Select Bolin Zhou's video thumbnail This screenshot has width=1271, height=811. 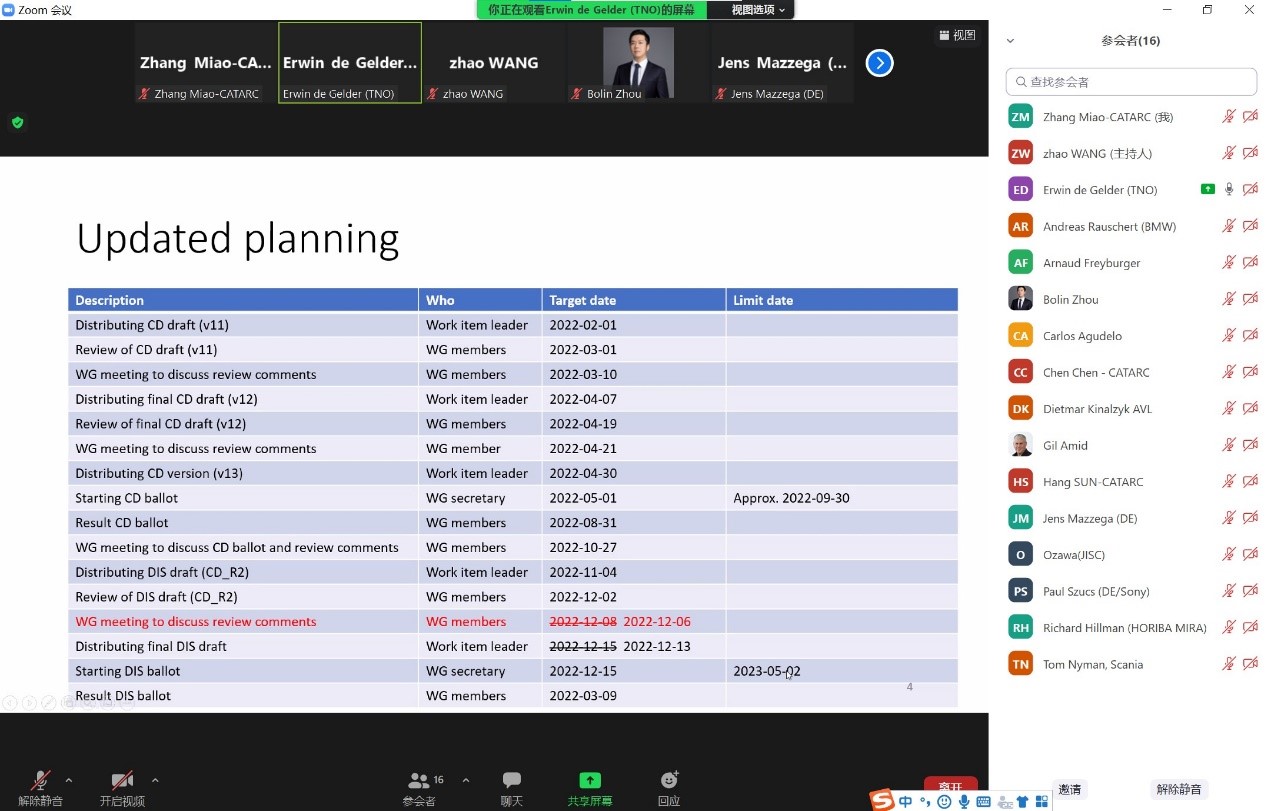click(x=638, y=63)
